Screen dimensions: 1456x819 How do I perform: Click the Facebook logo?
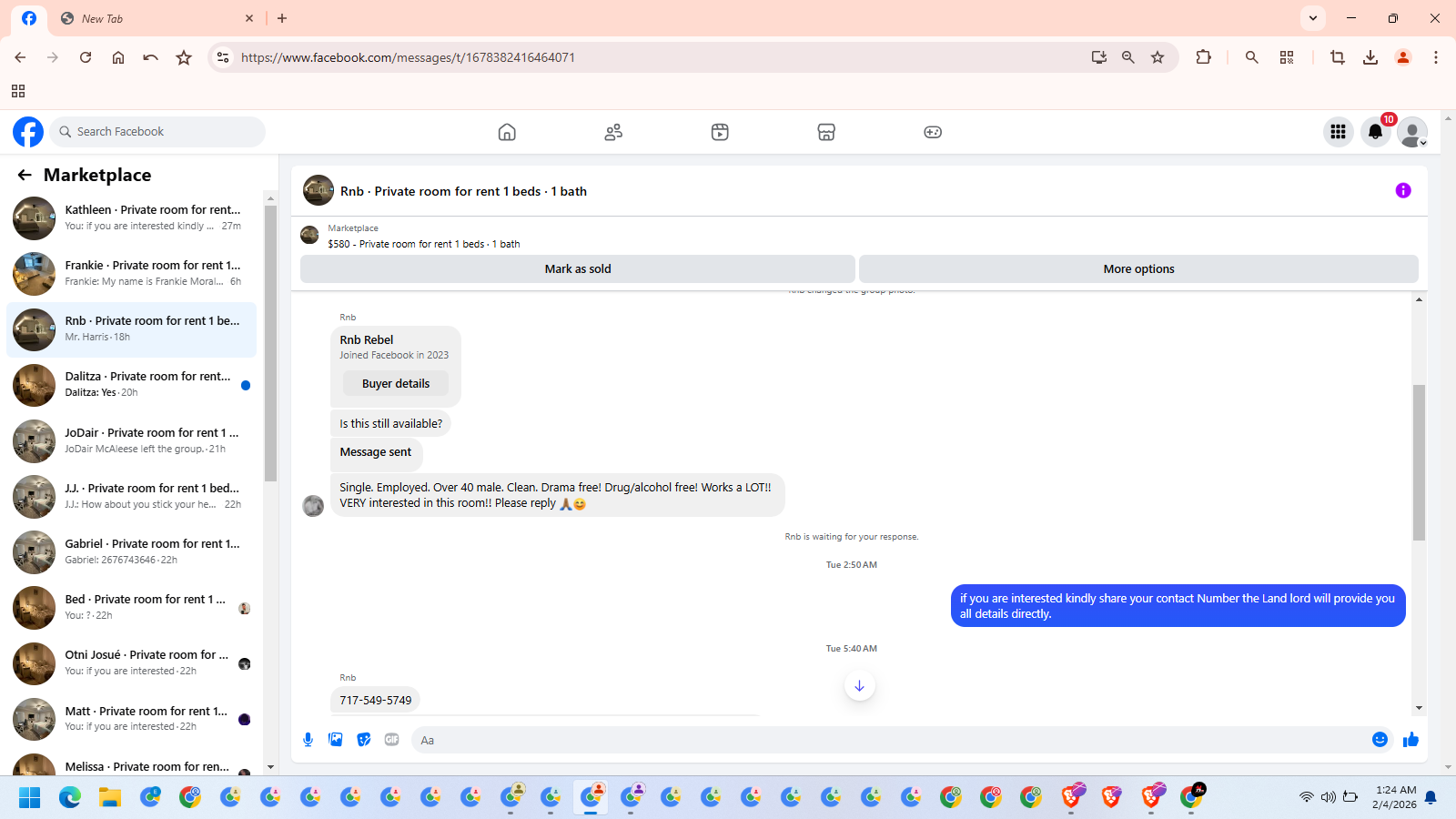click(28, 132)
